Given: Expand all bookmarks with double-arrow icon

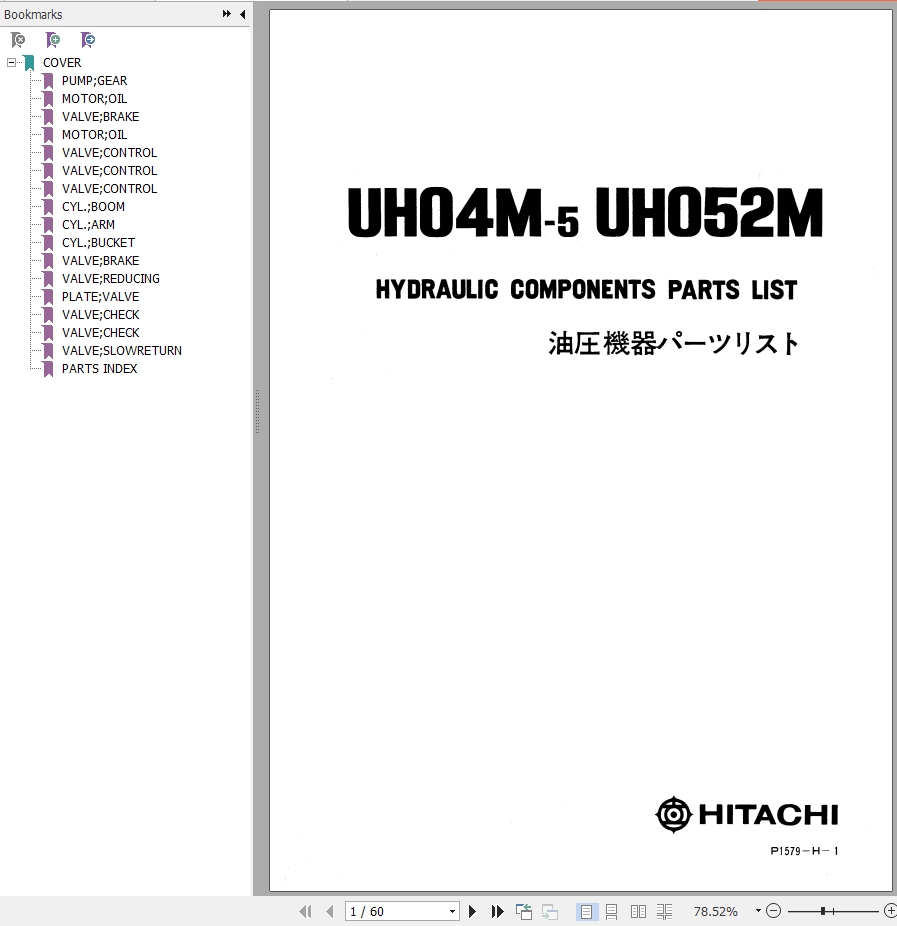Looking at the screenshot, I should [x=226, y=14].
